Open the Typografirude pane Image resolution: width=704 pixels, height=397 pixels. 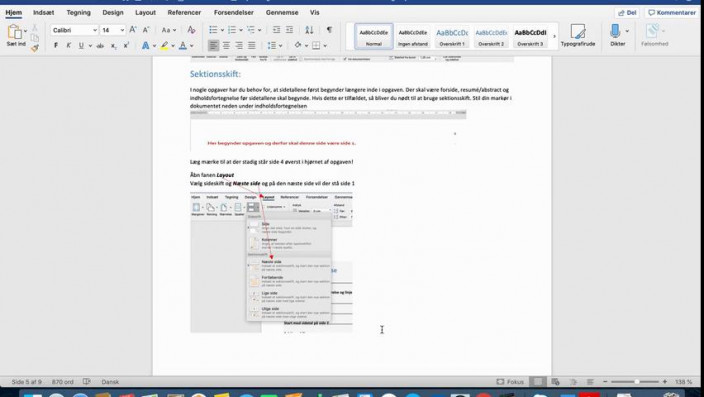578,35
